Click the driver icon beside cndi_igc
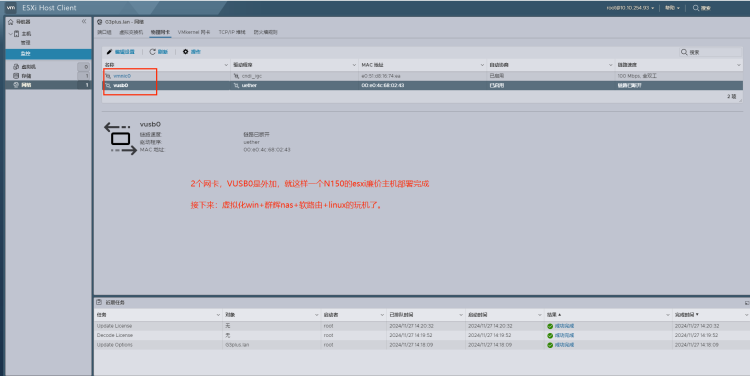 [236, 76]
